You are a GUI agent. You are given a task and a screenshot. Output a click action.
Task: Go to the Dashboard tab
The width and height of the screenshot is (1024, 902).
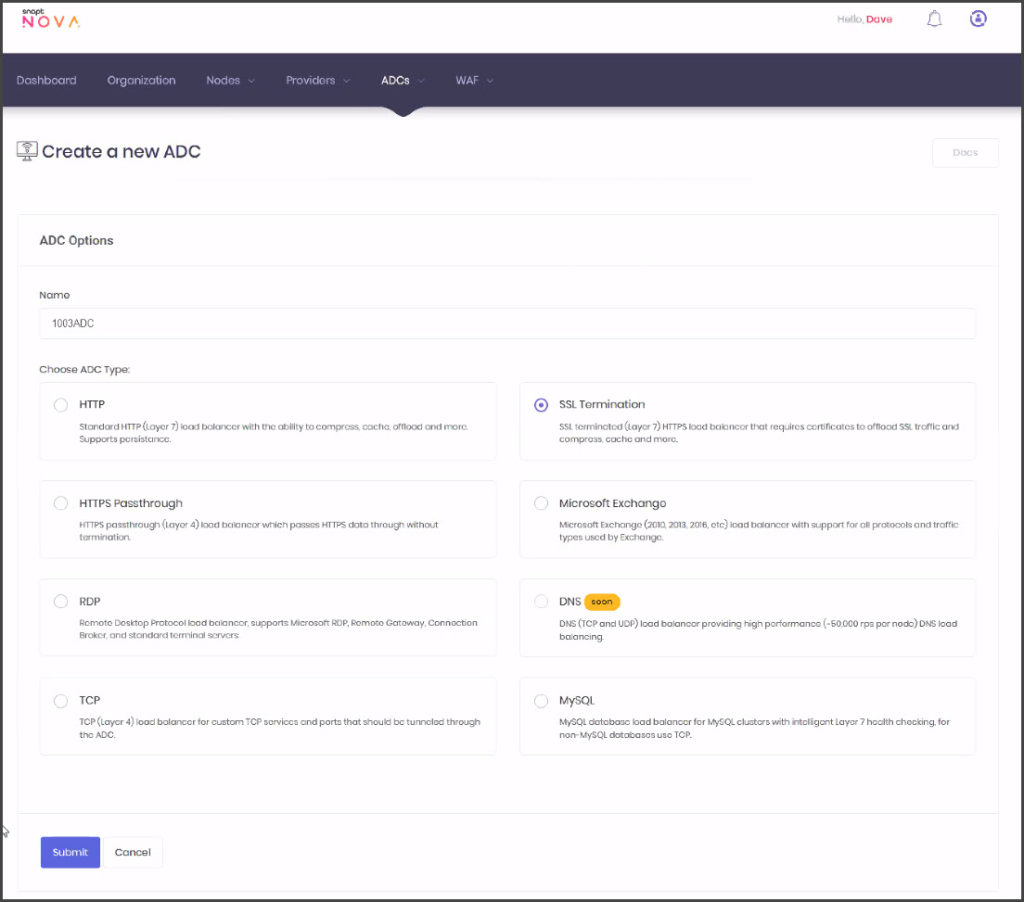(x=46, y=80)
